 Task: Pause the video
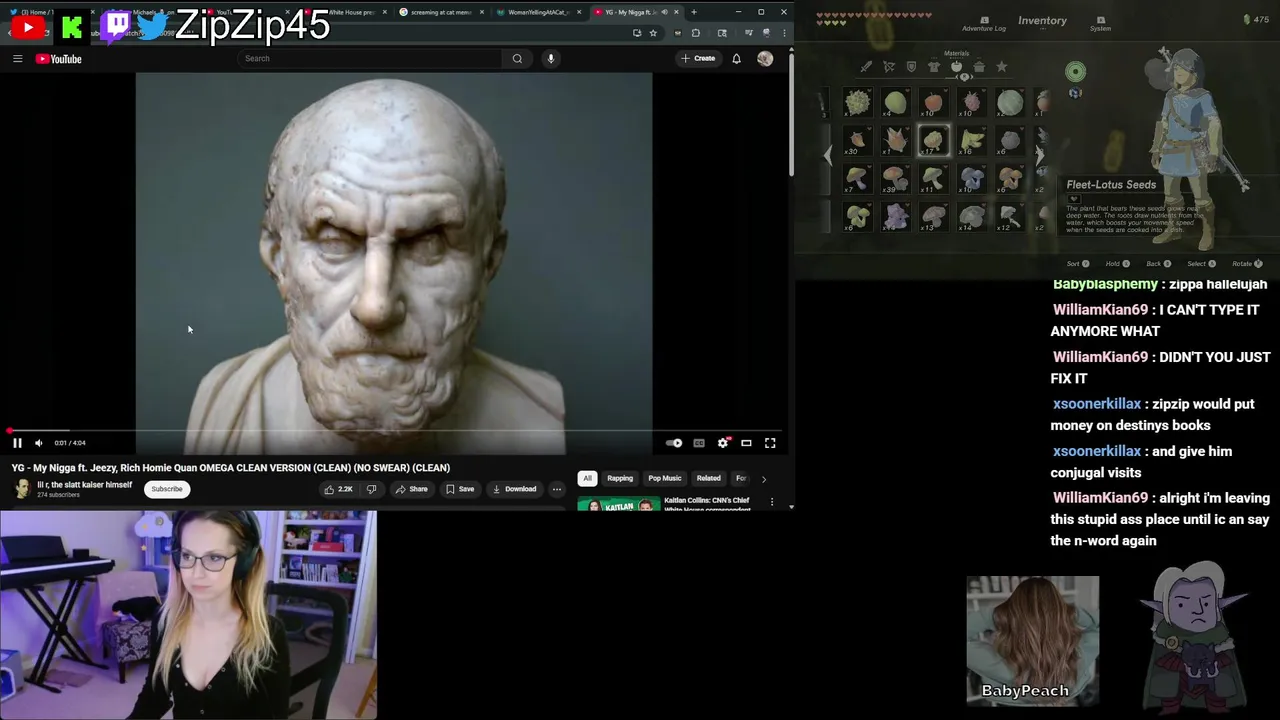pyautogui.click(x=17, y=443)
